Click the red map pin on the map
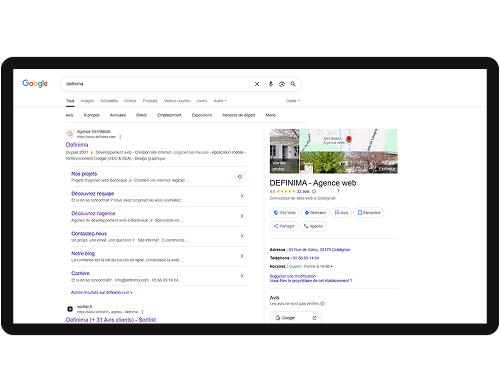This screenshot has width=500, height=392. tap(349, 139)
